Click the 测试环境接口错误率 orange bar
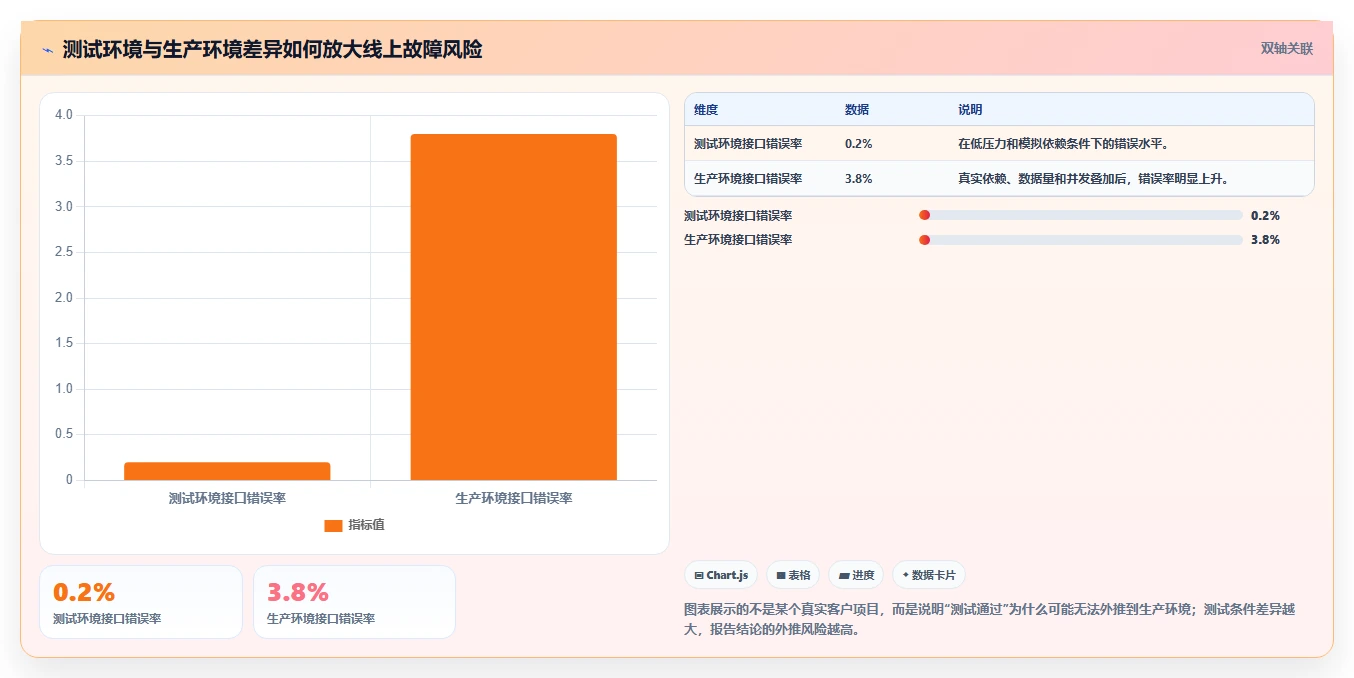Viewport: 1354px width, 678px height. tap(227, 471)
